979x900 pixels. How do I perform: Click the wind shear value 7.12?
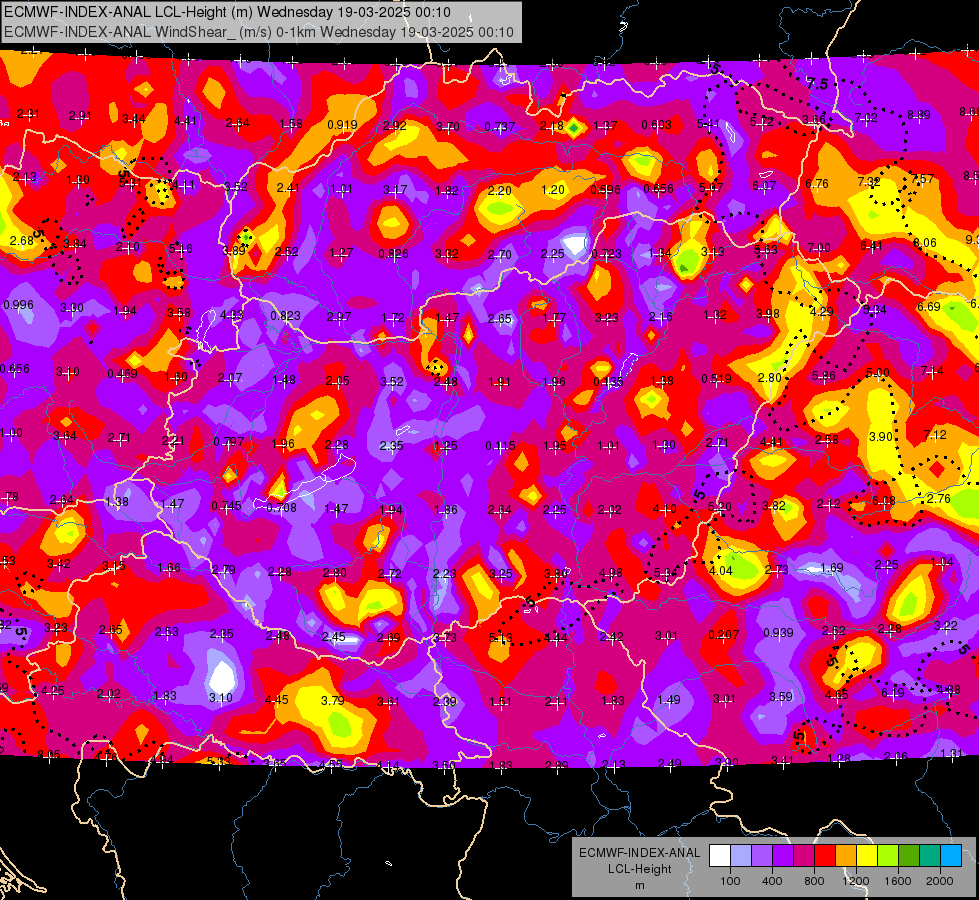pos(935,435)
